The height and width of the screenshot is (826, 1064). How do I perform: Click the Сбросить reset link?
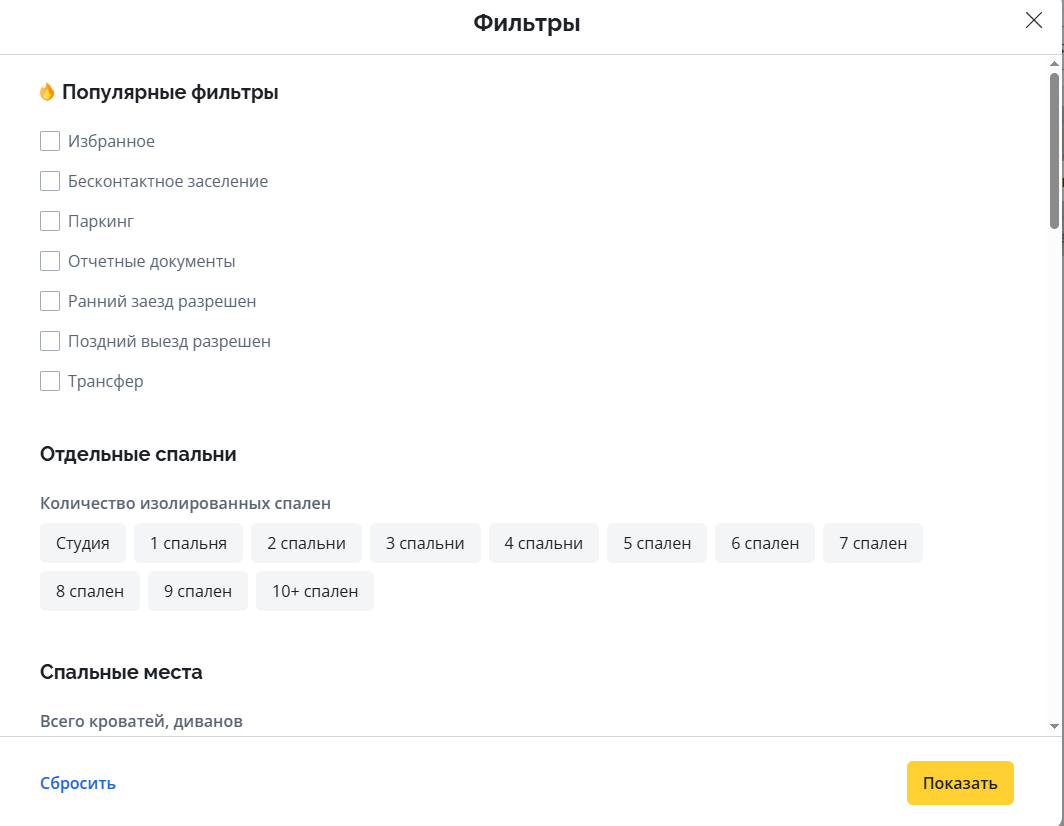point(78,783)
